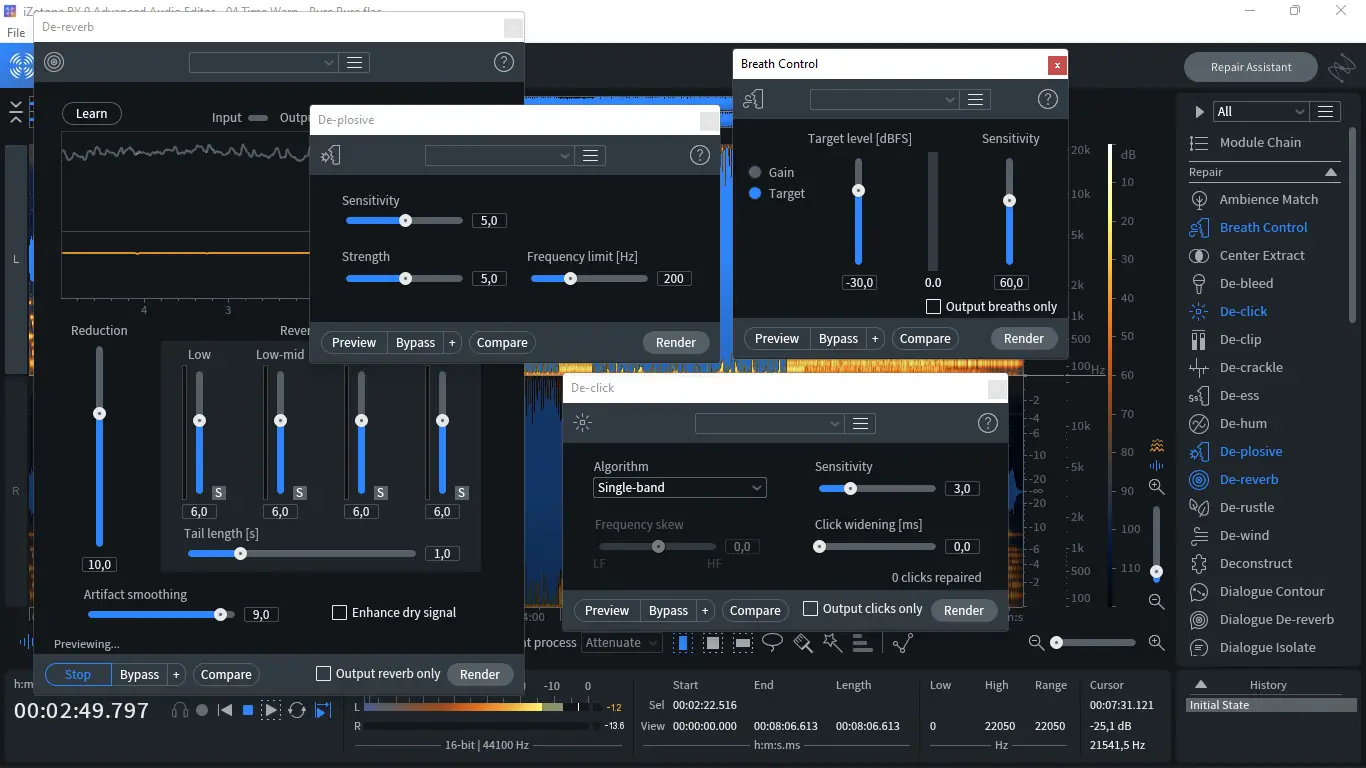Select the Lasso selection tool
The image size is (1366, 768).
[x=773, y=642]
